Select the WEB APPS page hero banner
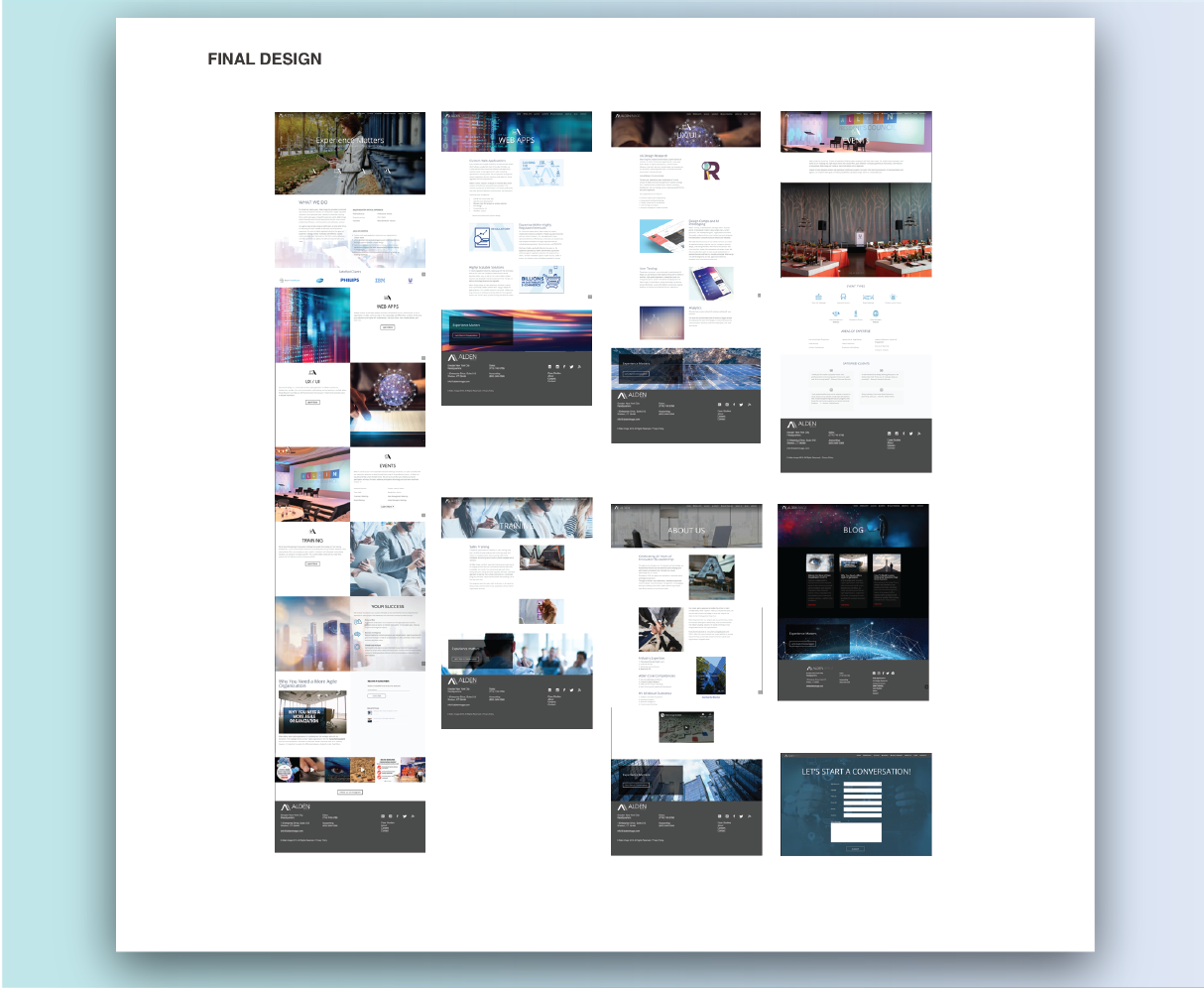This screenshot has width=1204, height=988. 517,131
